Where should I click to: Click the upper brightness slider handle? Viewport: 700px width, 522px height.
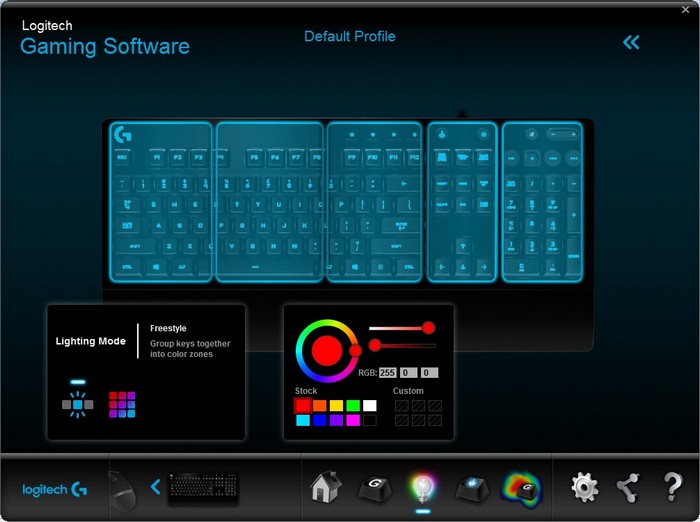tap(428, 328)
